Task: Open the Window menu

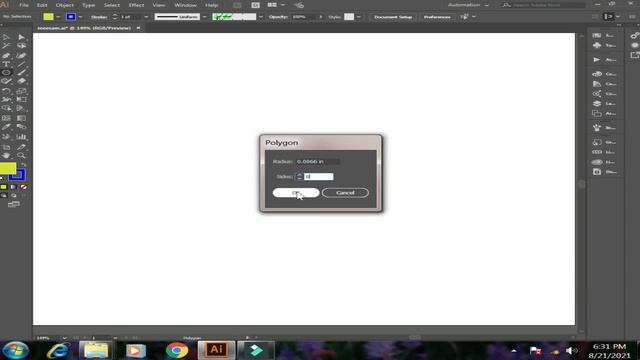Action: coord(185,5)
